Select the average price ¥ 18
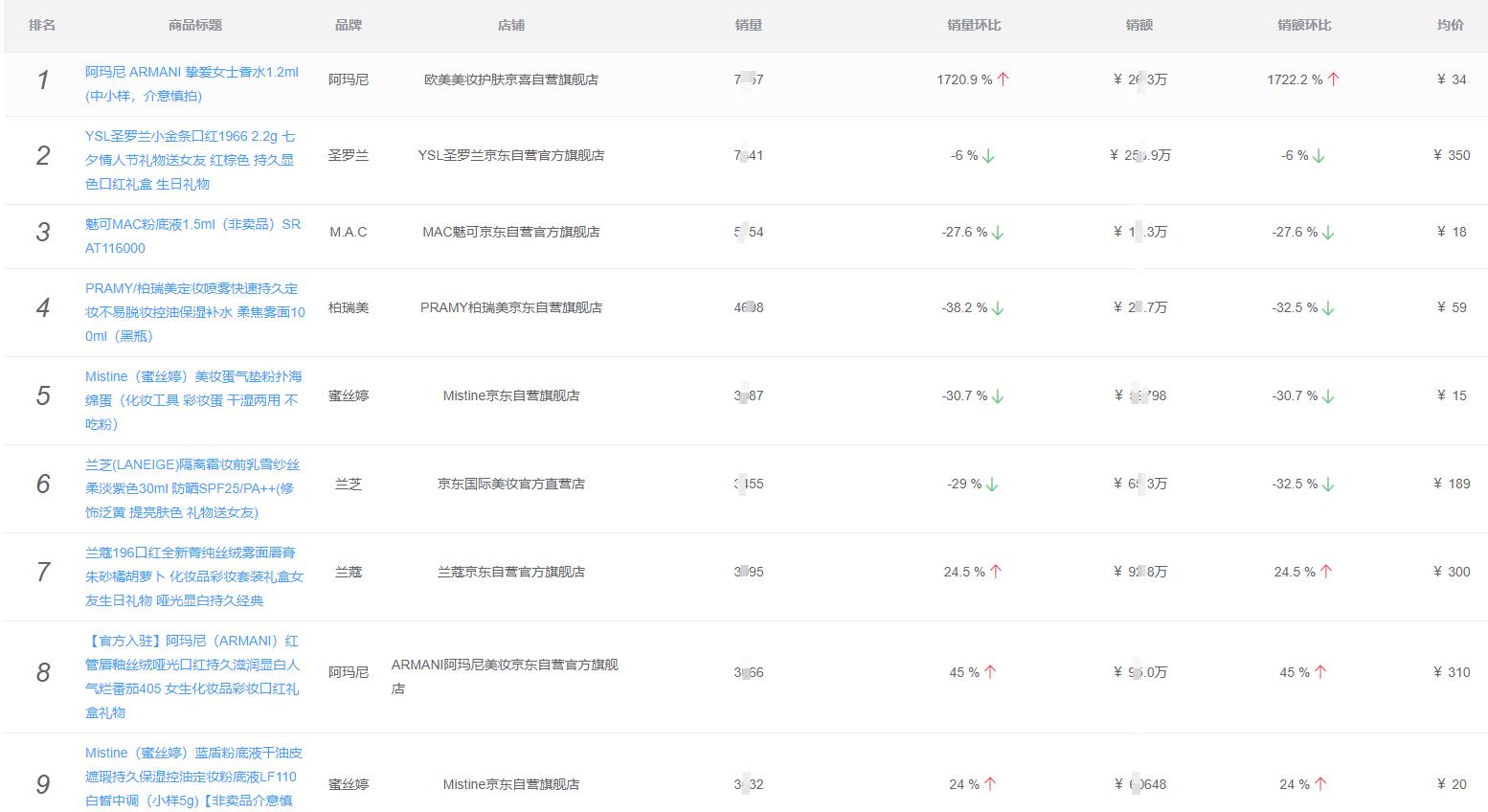This screenshot has width=1488, height=812. pos(1452,232)
